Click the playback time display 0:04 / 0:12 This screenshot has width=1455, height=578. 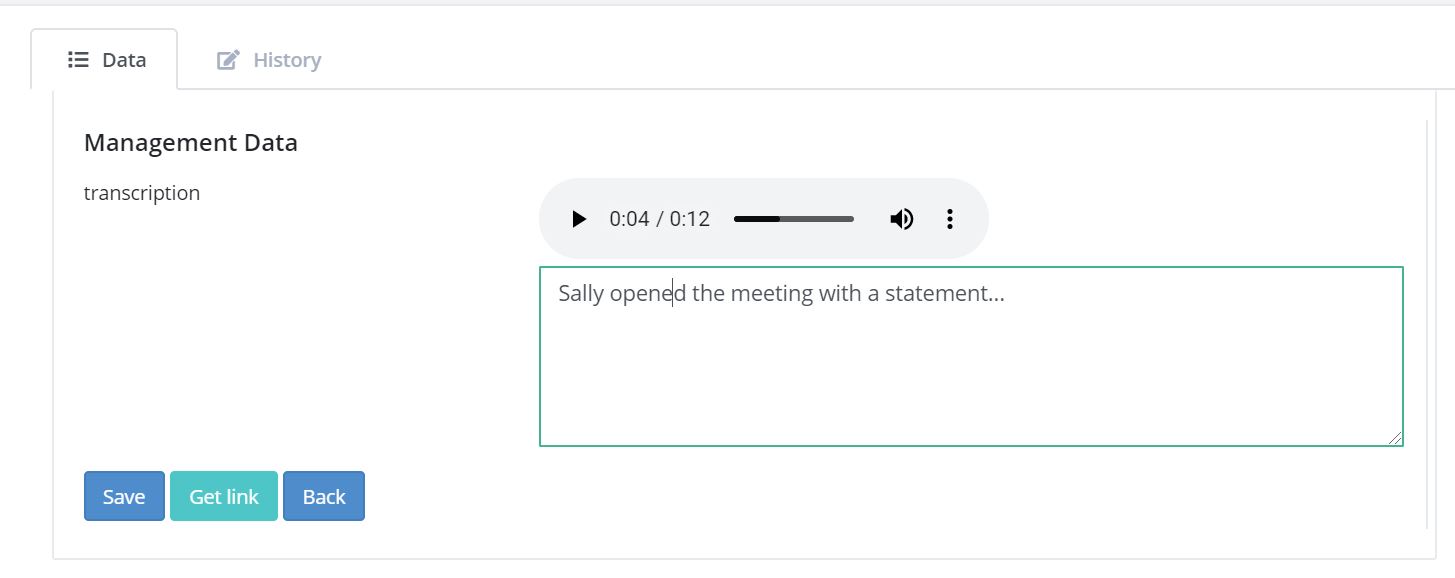pos(660,218)
